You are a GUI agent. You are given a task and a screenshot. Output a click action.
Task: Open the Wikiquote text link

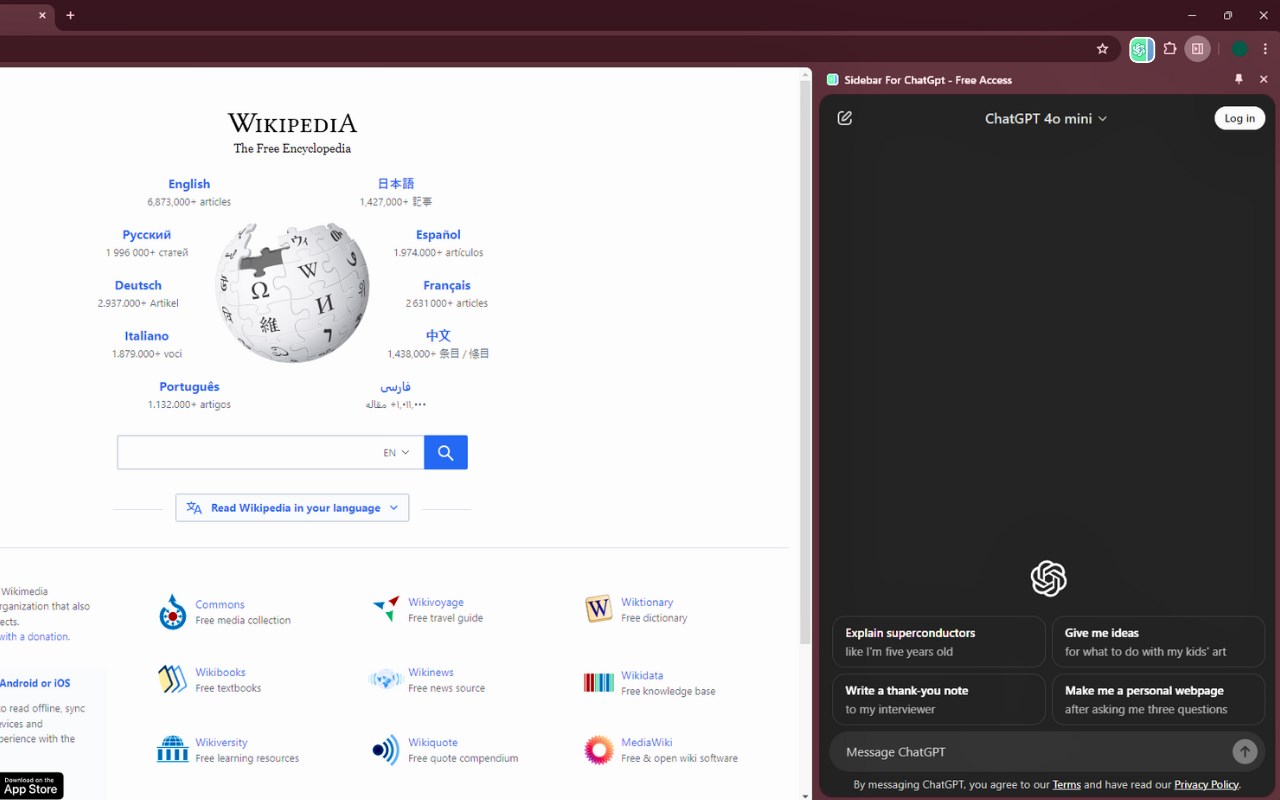tap(433, 743)
